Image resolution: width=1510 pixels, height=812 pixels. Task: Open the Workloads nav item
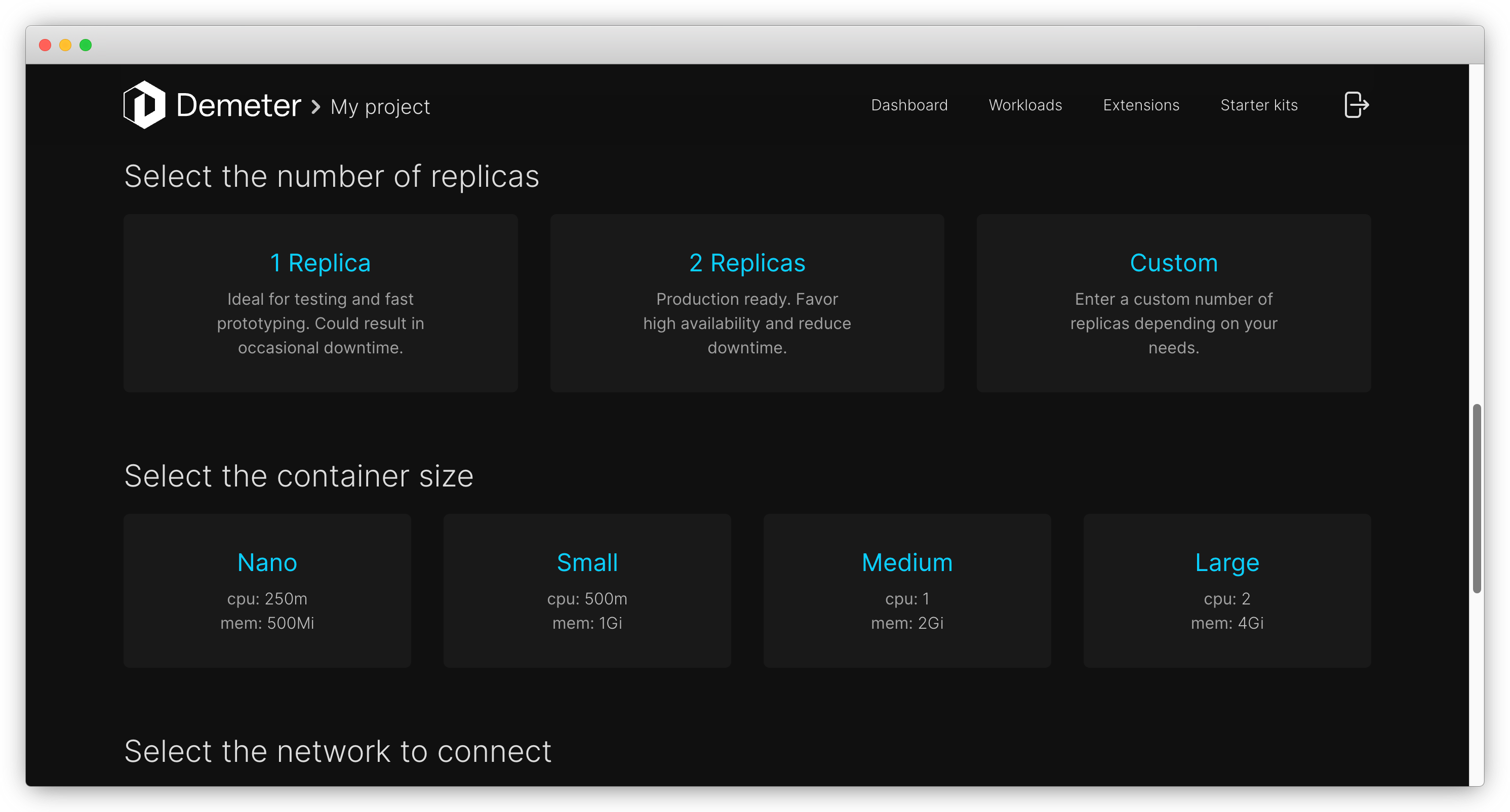point(1025,105)
